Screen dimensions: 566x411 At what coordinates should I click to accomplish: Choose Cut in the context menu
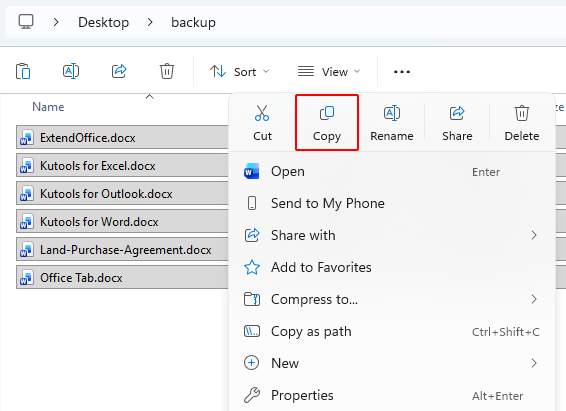(262, 123)
